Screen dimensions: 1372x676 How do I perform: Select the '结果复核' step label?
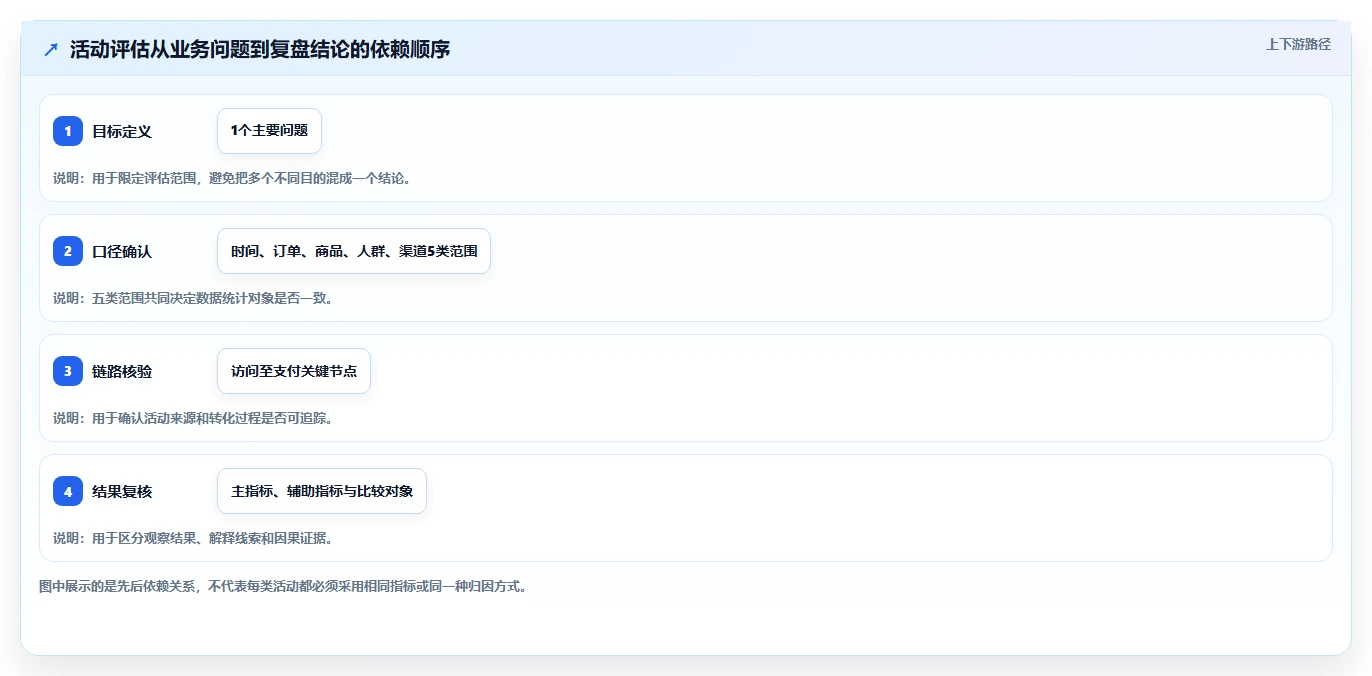point(122,491)
